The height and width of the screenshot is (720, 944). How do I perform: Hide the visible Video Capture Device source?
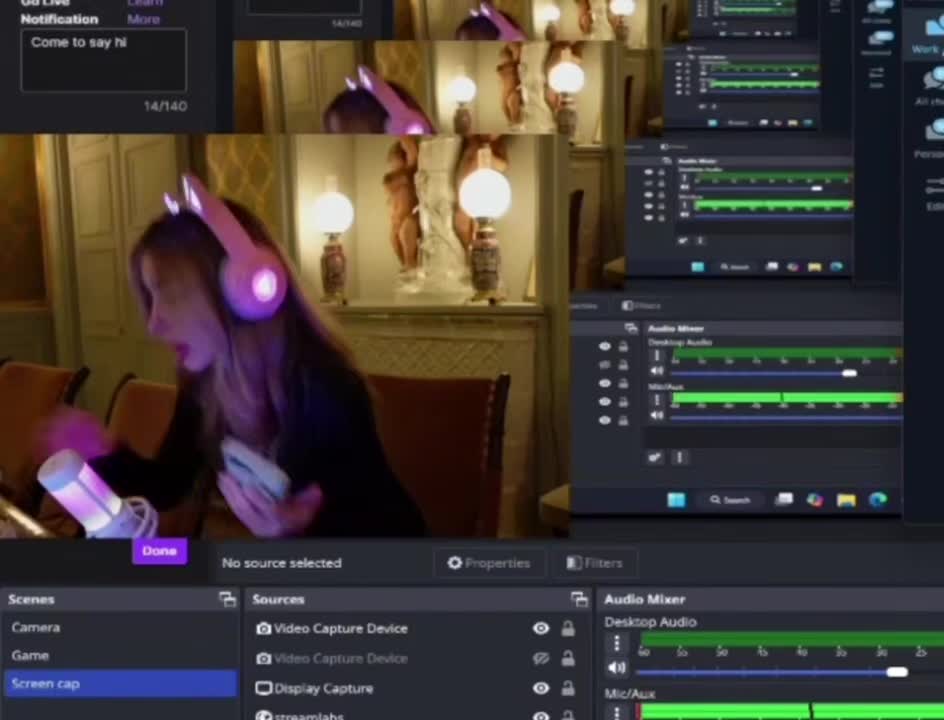pyautogui.click(x=541, y=628)
